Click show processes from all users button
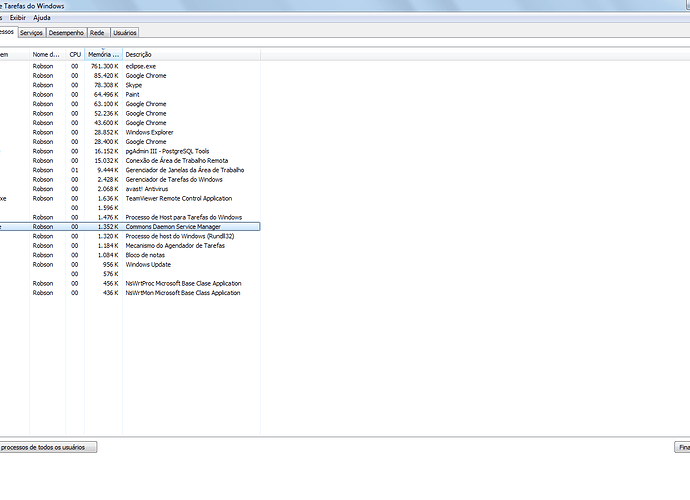The image size is (690, 500). coord(48,447)
